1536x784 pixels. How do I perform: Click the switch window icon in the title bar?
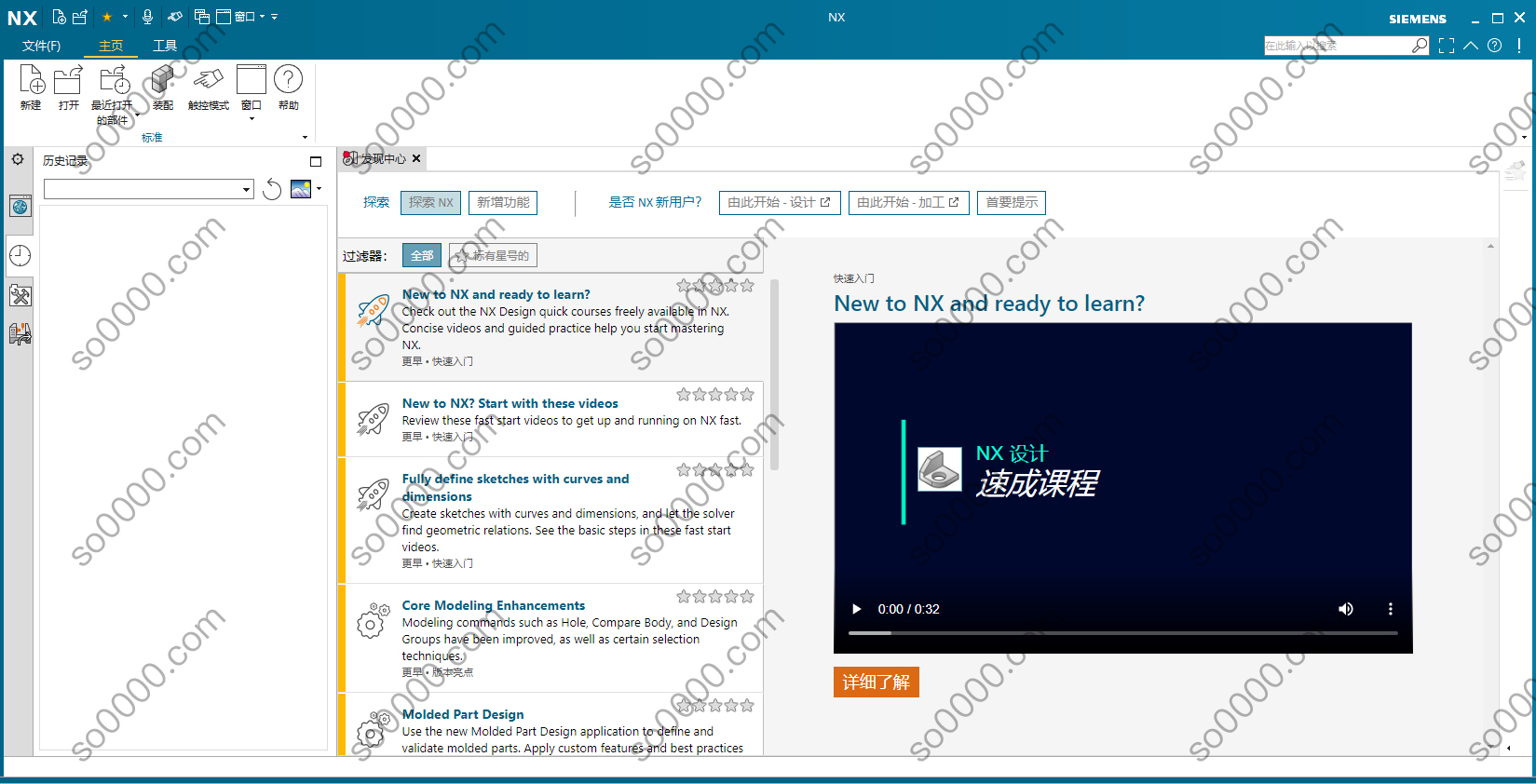(x=202, y=17)
